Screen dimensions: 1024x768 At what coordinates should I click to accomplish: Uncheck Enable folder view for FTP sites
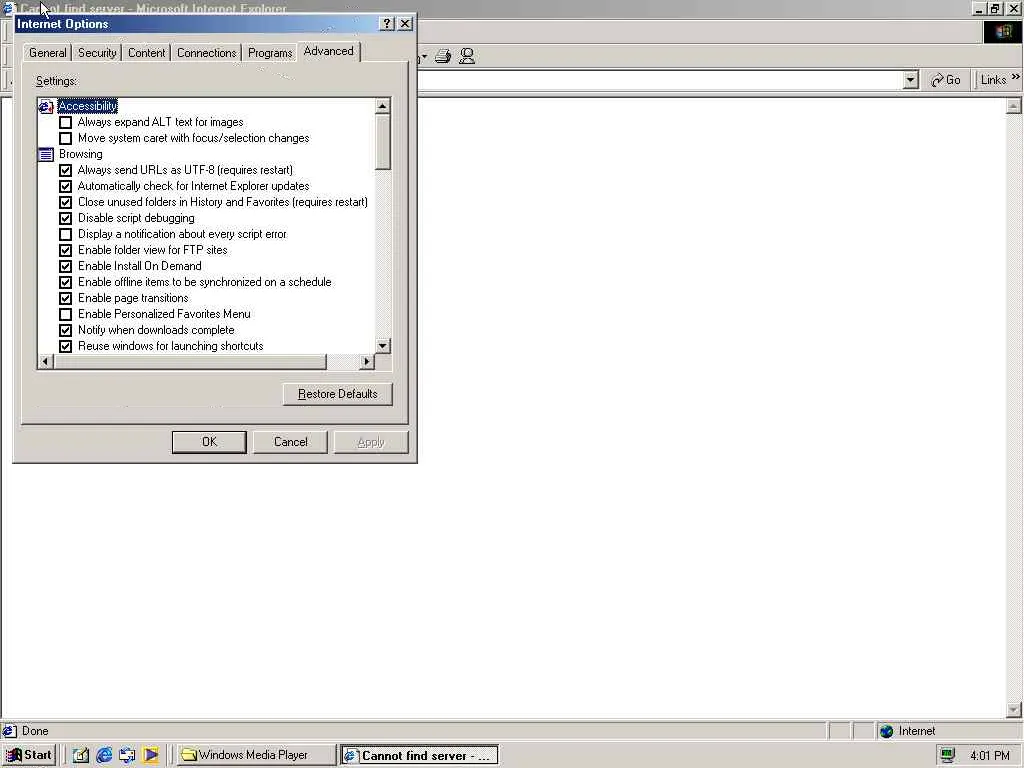click(65, 250)
